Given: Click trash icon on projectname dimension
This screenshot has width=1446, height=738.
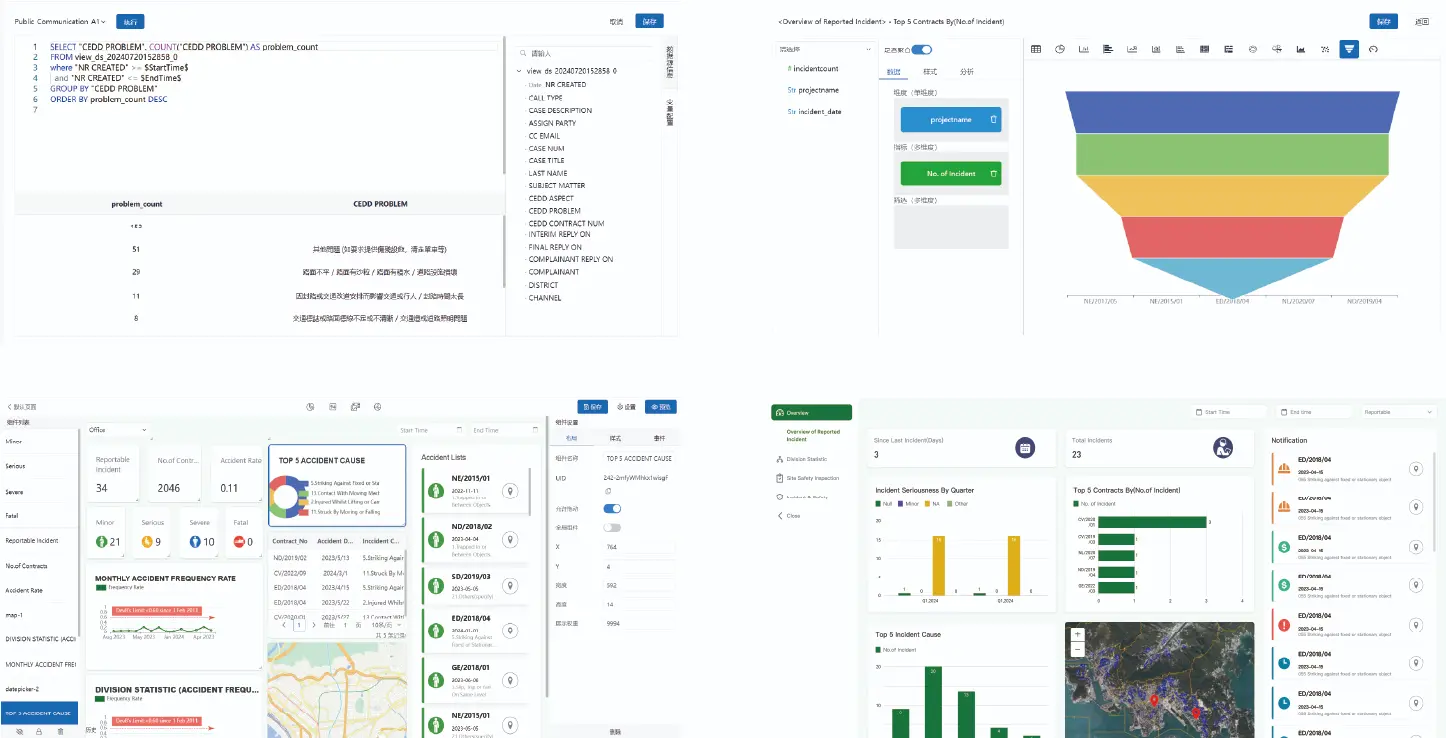Looking at the screenshot, I should coord(993,120).
